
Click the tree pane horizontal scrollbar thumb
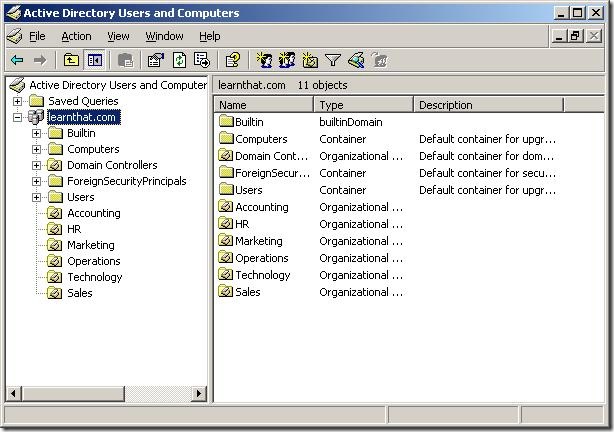click(x=73, y=393)
